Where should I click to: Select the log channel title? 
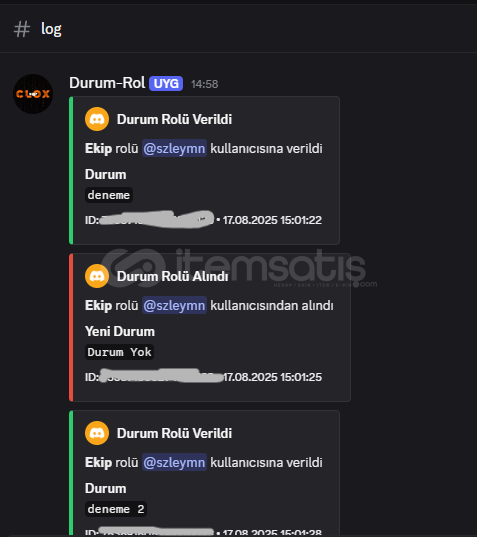[51, 29]
